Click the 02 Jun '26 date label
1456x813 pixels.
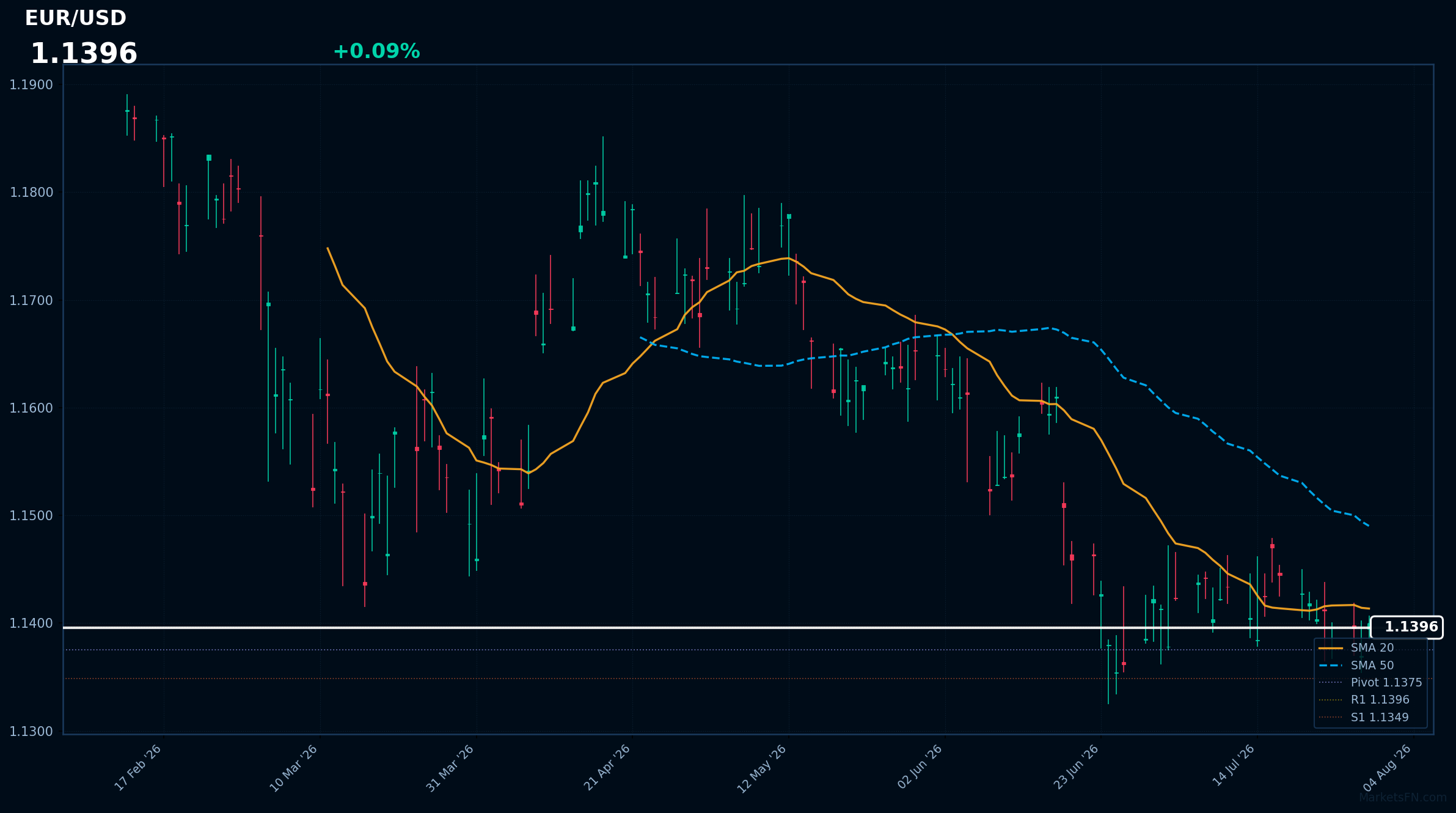(920, 767)
